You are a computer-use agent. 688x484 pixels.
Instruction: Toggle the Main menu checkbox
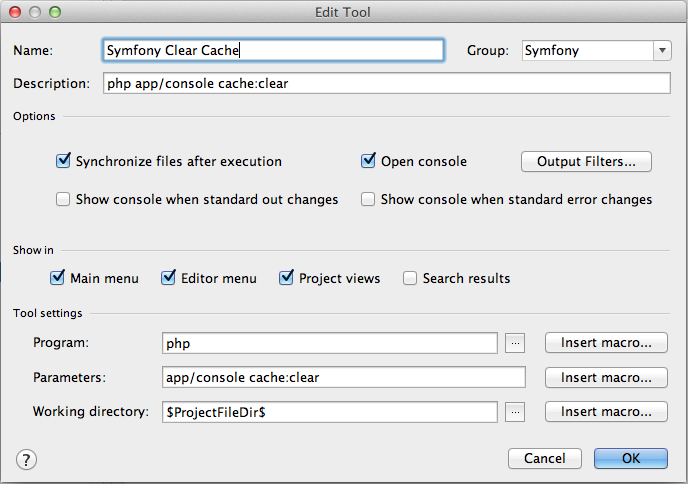point(57,278)
